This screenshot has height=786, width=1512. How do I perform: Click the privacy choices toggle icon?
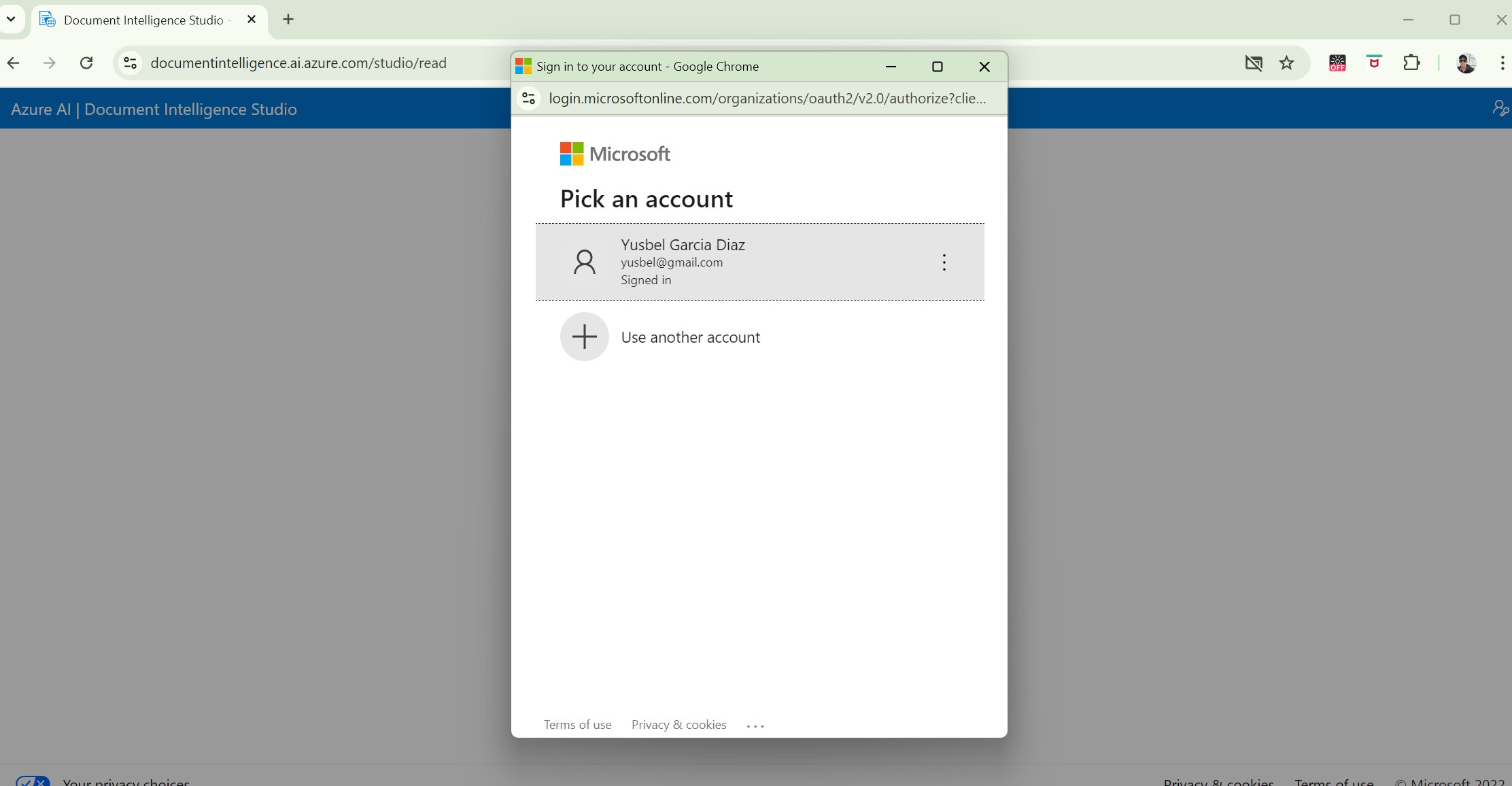33,781
